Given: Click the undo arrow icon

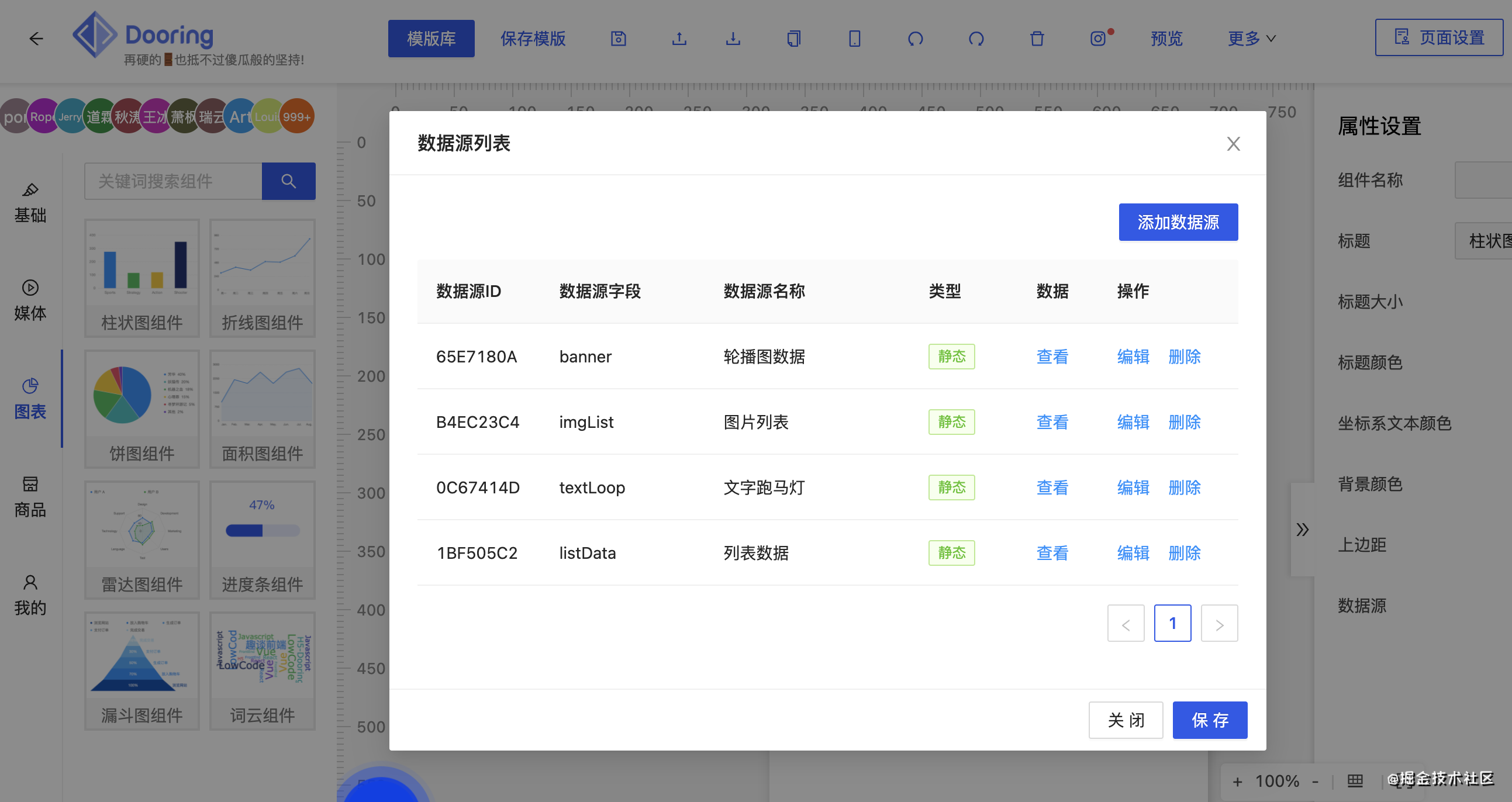Looking at the screenshot, I should 916,39.
